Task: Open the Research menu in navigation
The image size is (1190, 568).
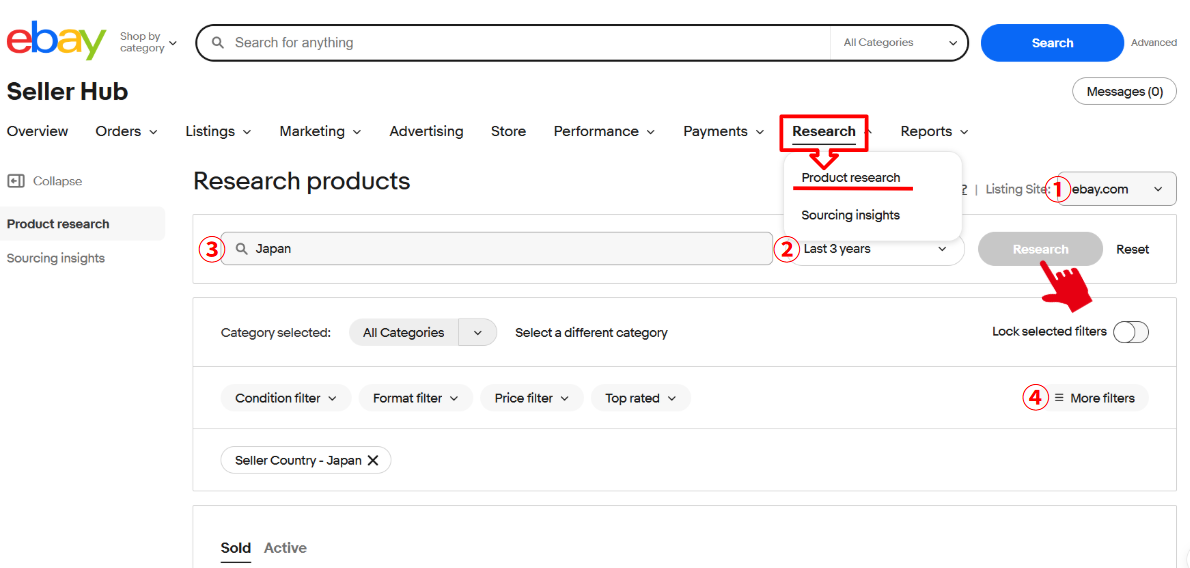Action: click(824, 131)
